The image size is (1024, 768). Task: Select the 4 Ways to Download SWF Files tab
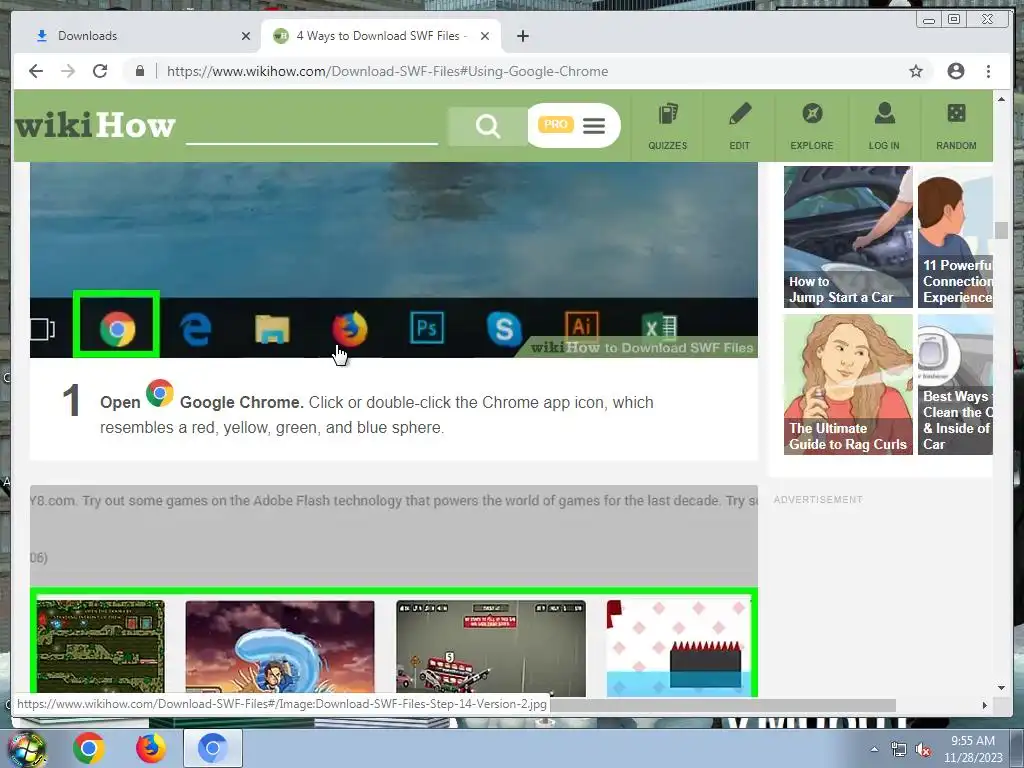[381, 36]
